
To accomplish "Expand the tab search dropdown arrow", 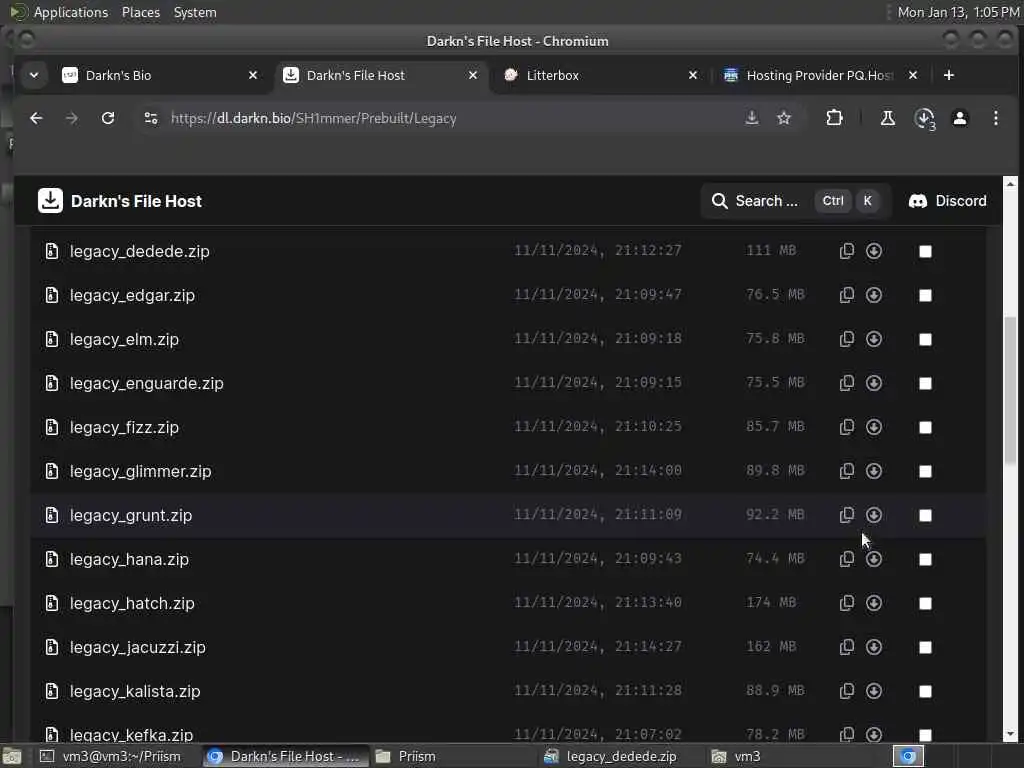I will pyautogui.click(x=34, y=75).
